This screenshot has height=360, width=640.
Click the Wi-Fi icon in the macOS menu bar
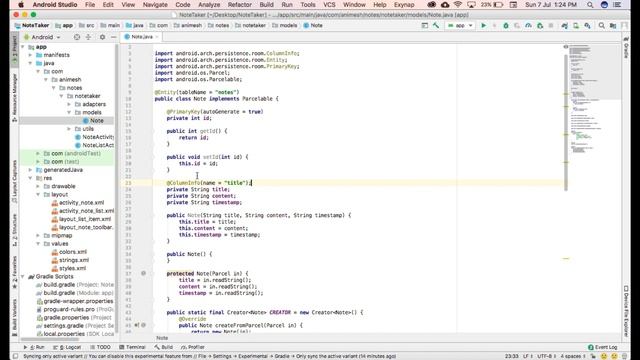point(458,5)
